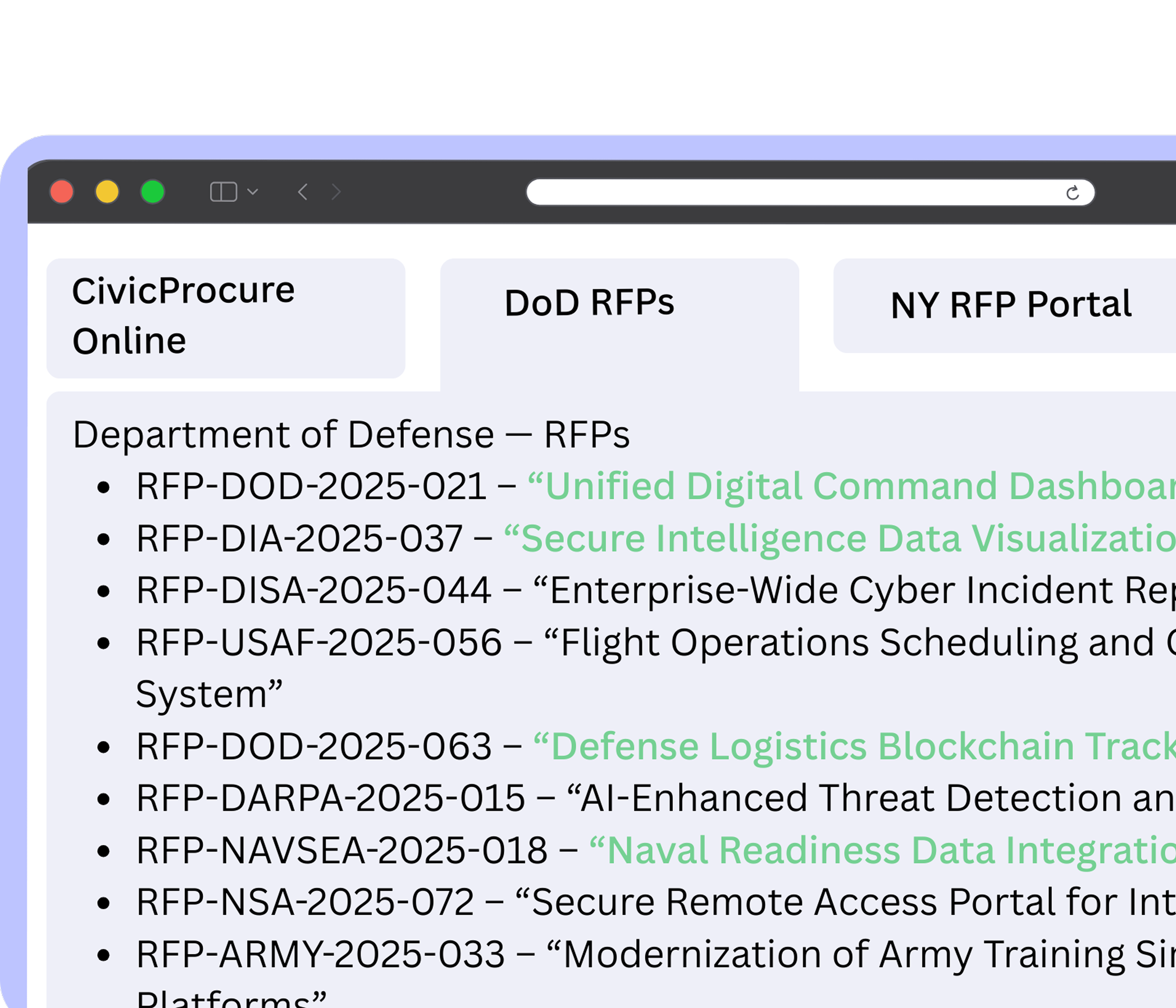Open the sidebar options dropdown chevron
1176x1008 pixels.
(x=253, y=192)
